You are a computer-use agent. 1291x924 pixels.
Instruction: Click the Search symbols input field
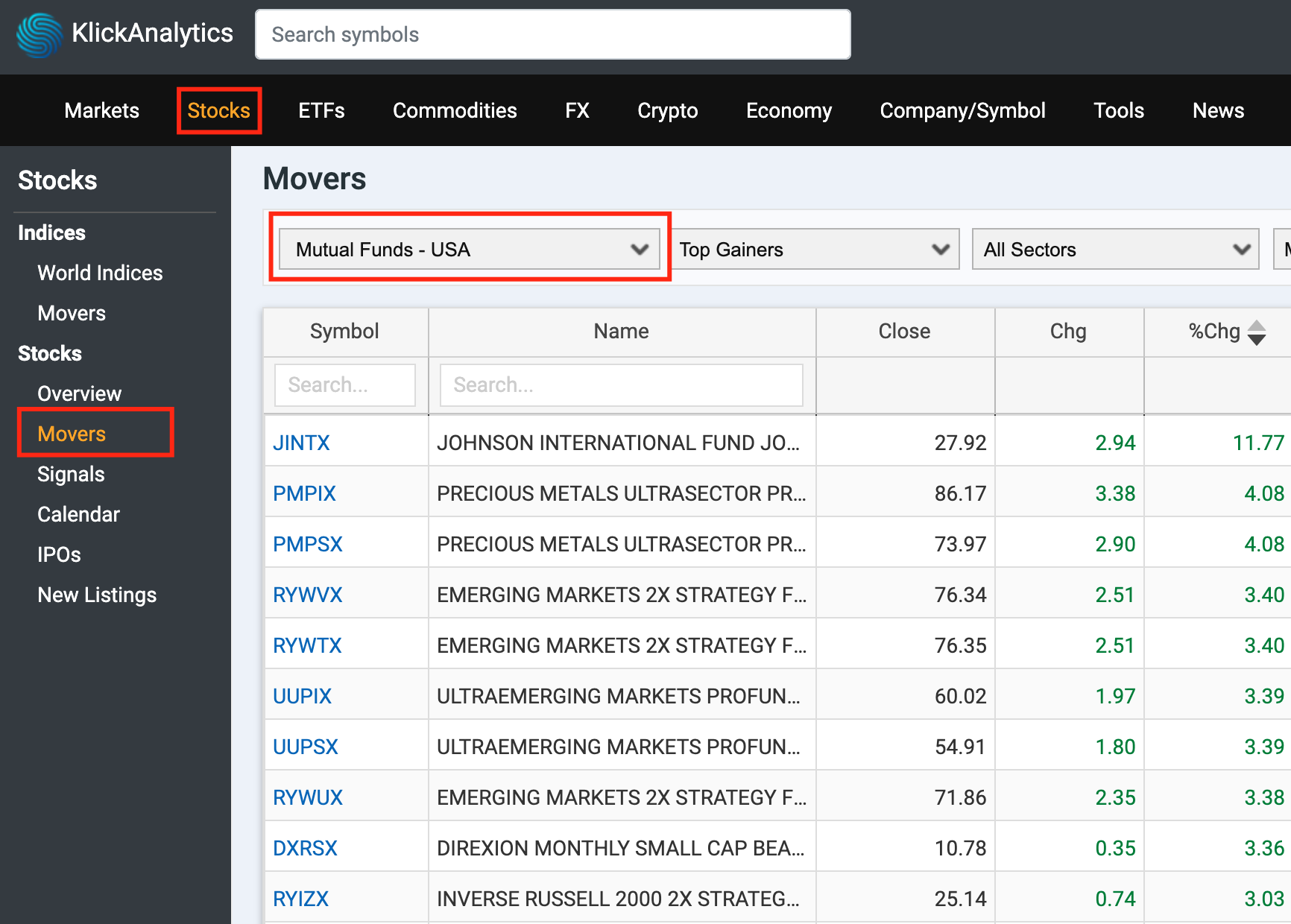click(x=552, y=34)
